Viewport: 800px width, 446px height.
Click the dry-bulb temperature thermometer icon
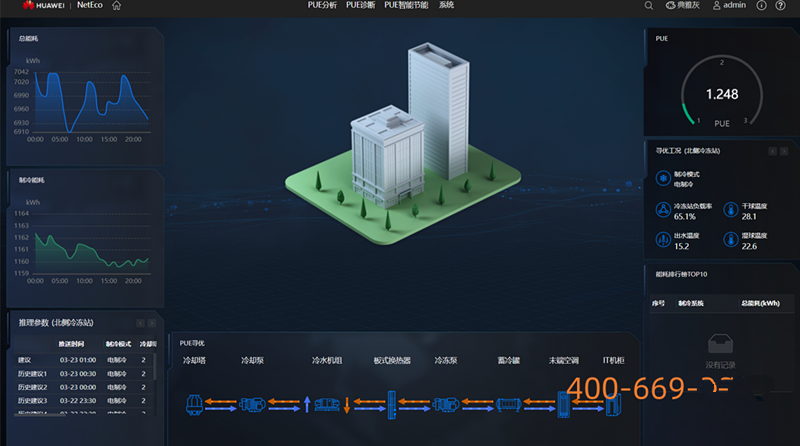(731, 210)
